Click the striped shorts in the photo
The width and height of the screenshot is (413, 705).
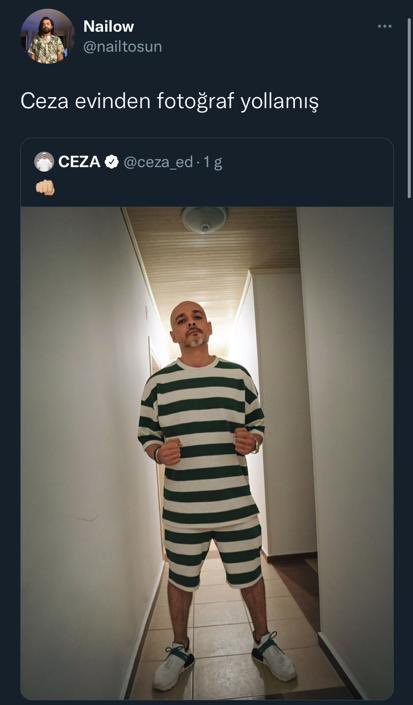(212, 553)
